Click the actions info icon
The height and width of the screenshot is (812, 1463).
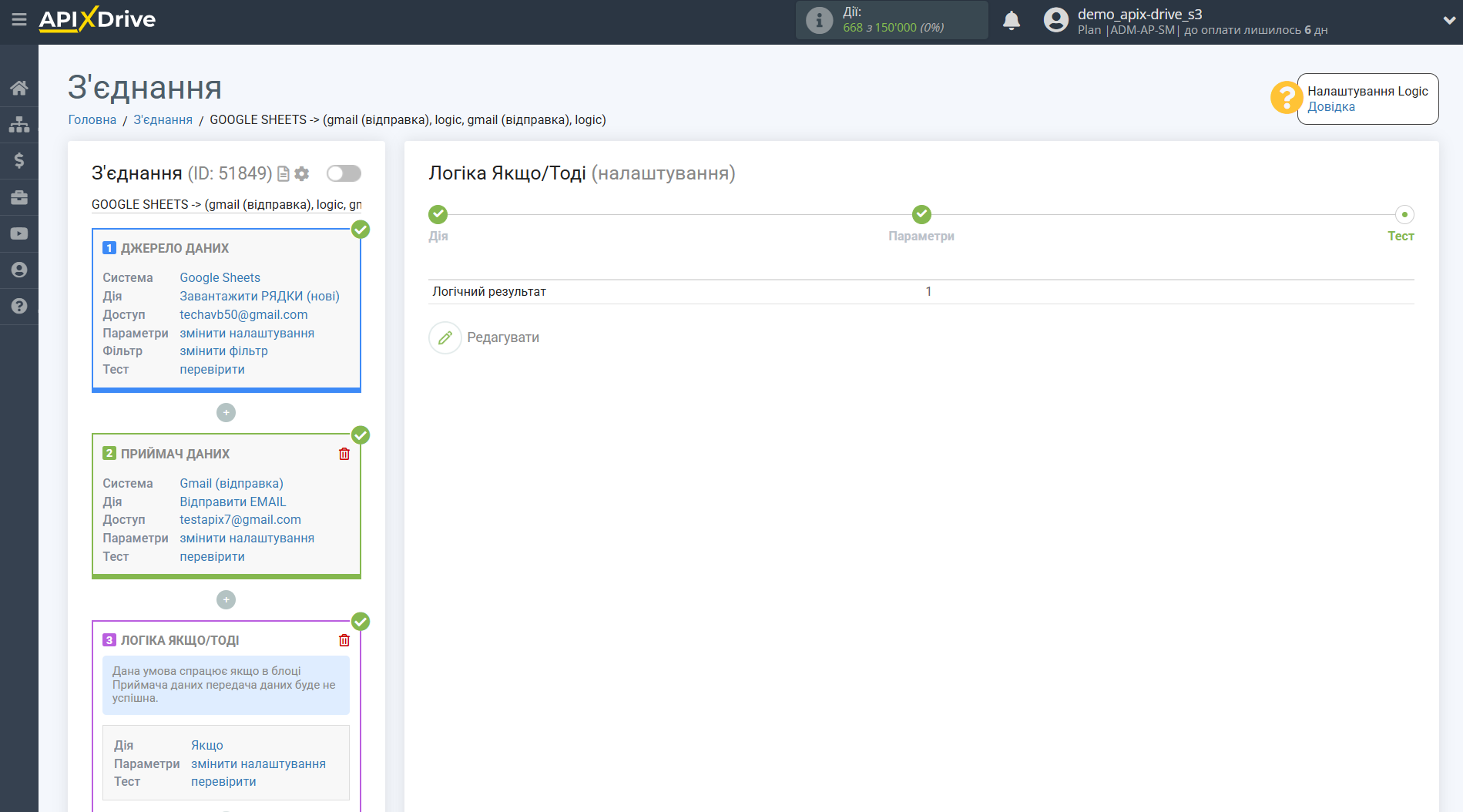(819, 20)
